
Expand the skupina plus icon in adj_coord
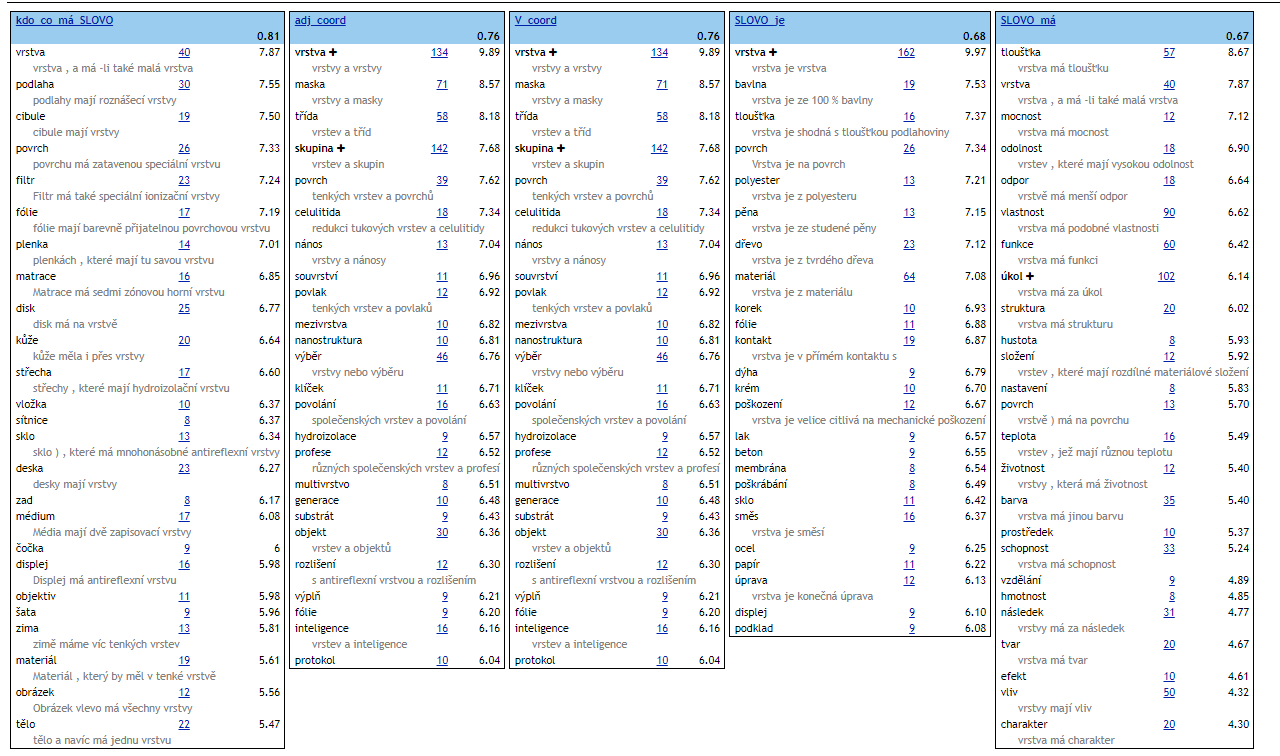coord(341,148)
